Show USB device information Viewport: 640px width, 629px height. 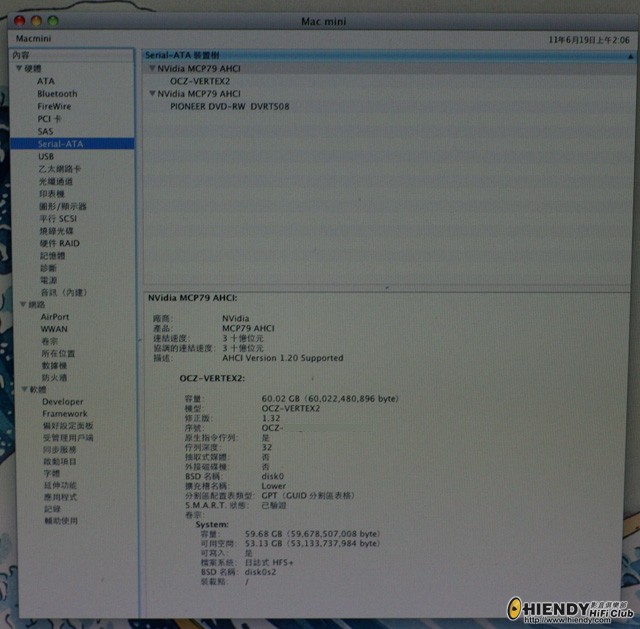tap(46, 156)
